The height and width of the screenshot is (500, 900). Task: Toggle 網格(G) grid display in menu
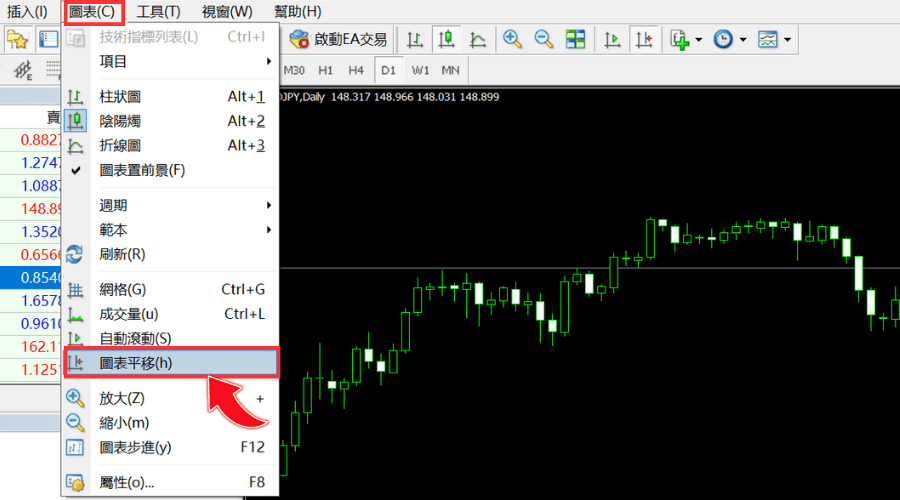pos(122,290)
